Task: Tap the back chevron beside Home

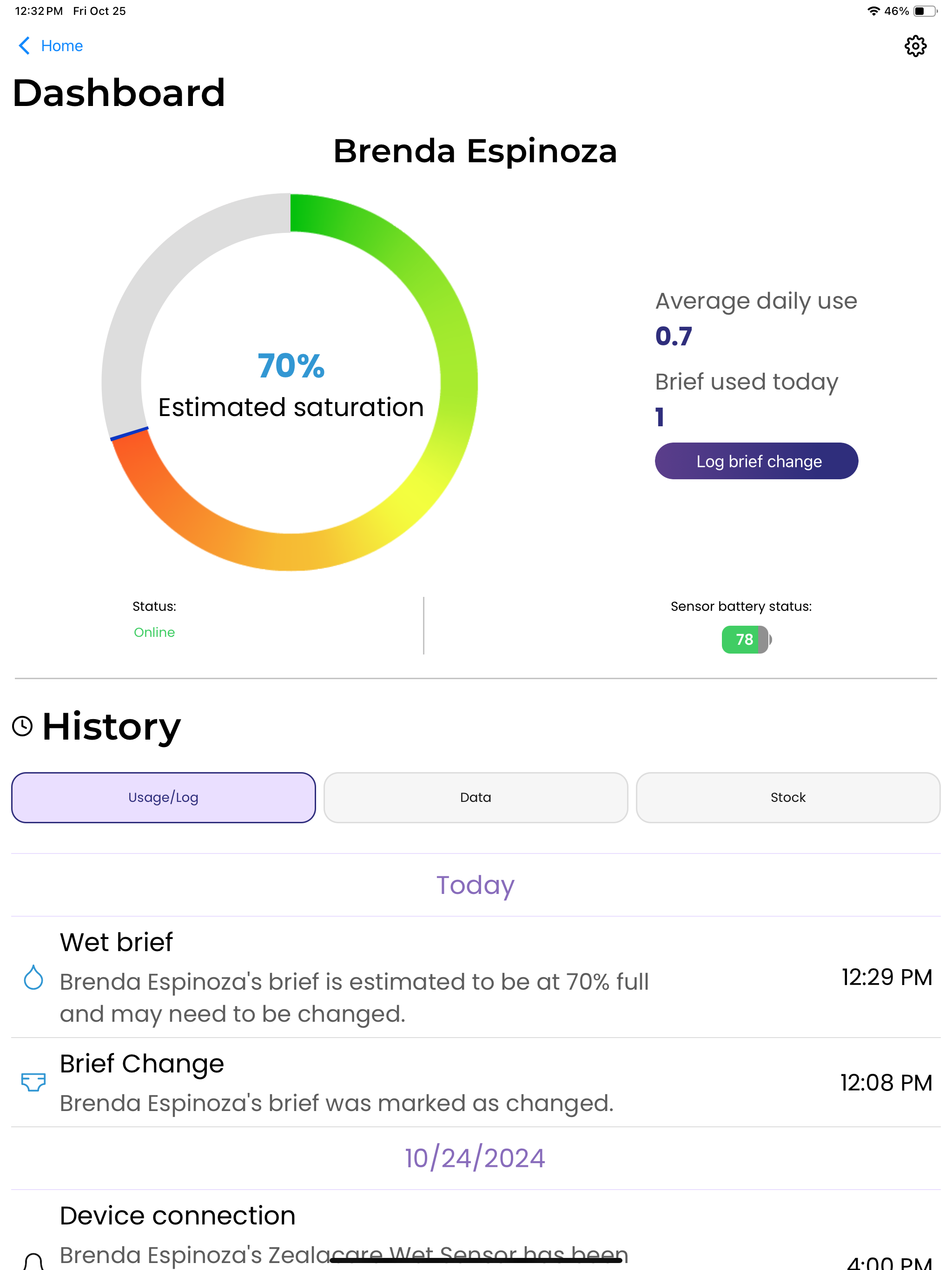Action: click(24, 46)
